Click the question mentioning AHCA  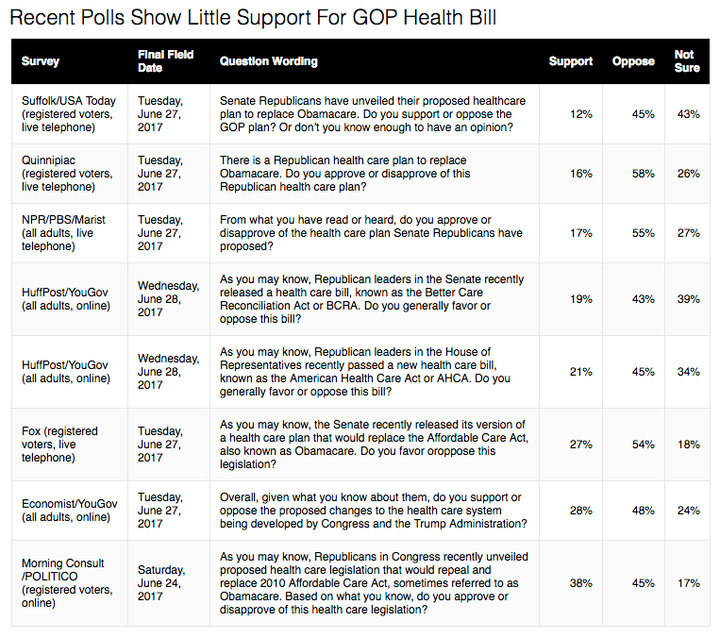pyautogui.click(x=365, y=372)
